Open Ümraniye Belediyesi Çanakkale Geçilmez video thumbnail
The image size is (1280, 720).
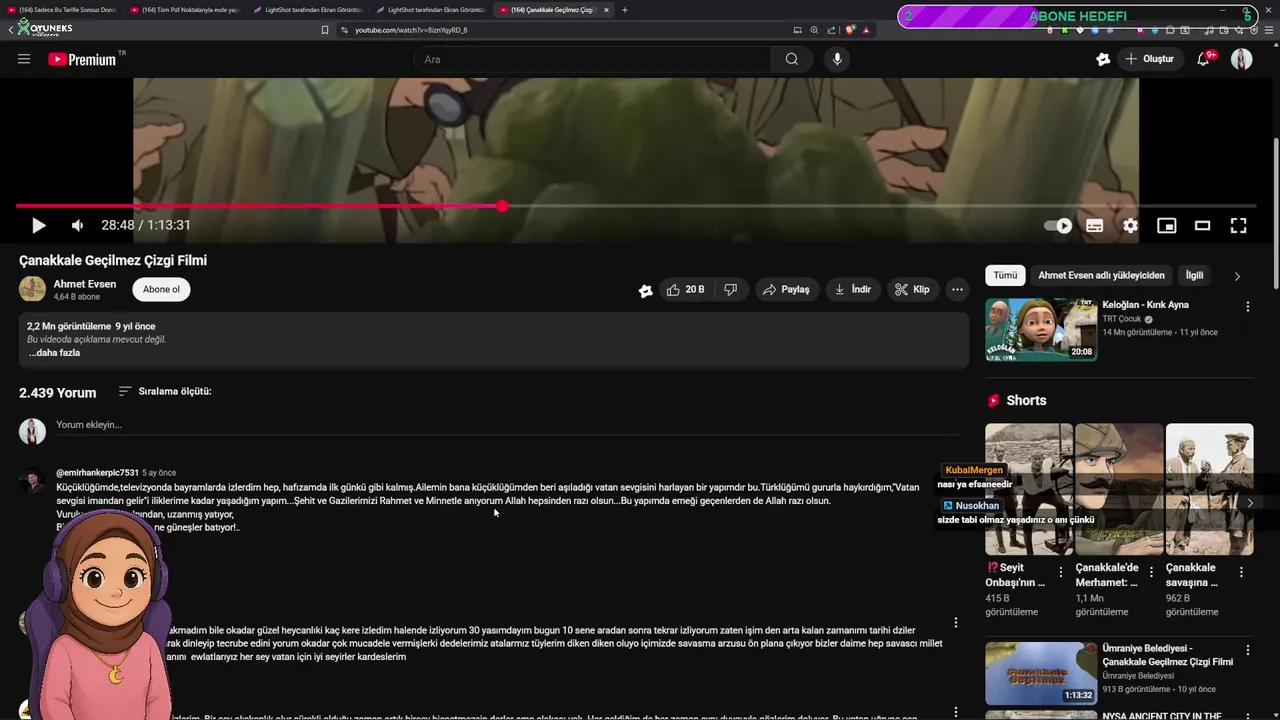[x=1041, y=673]
